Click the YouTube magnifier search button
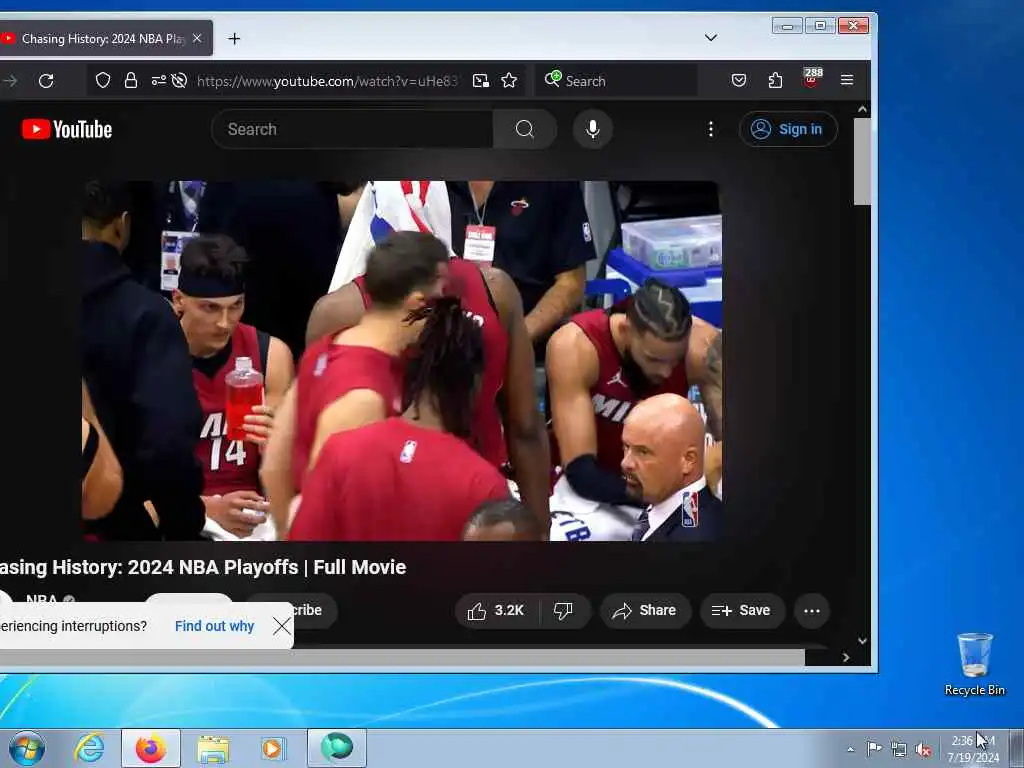Viewport: 1024px width, 768px height. [x=524, y=129]
